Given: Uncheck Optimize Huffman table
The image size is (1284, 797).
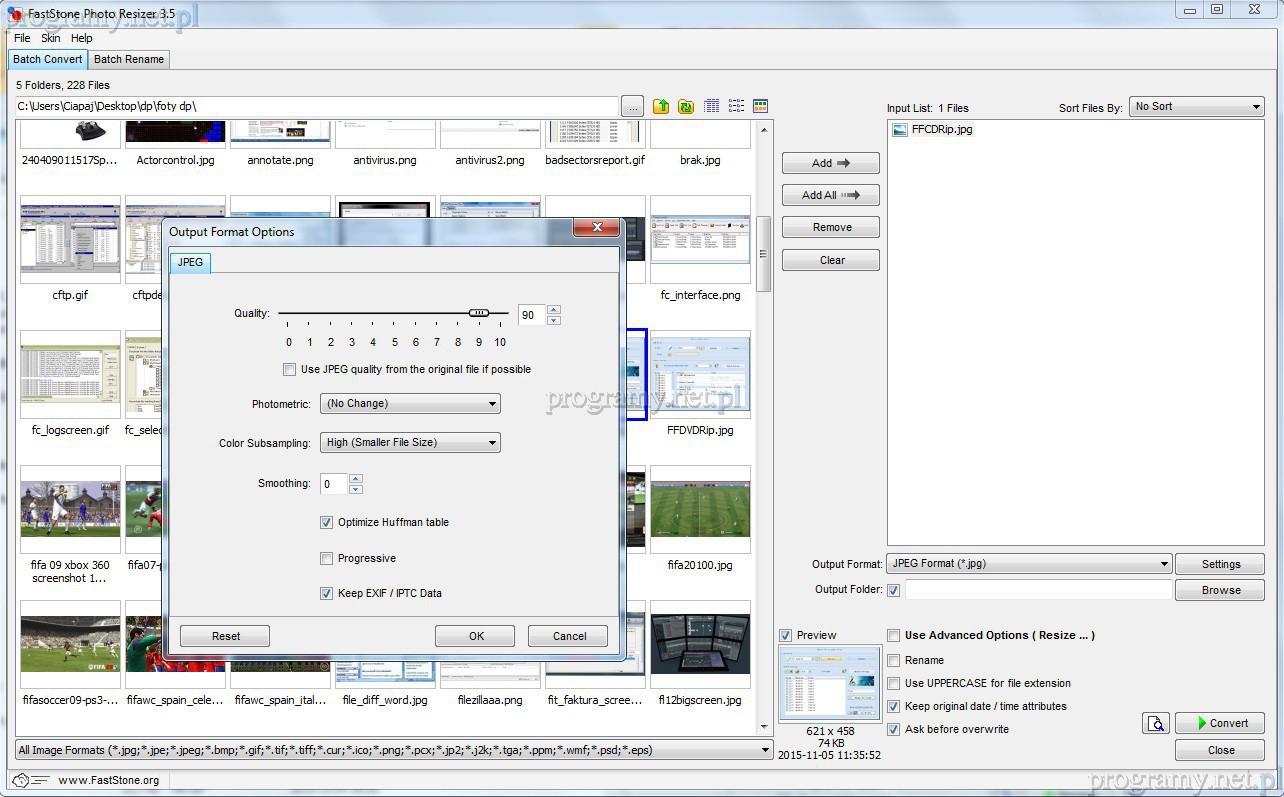Looking at the screenshot, I should coord(326,522).
